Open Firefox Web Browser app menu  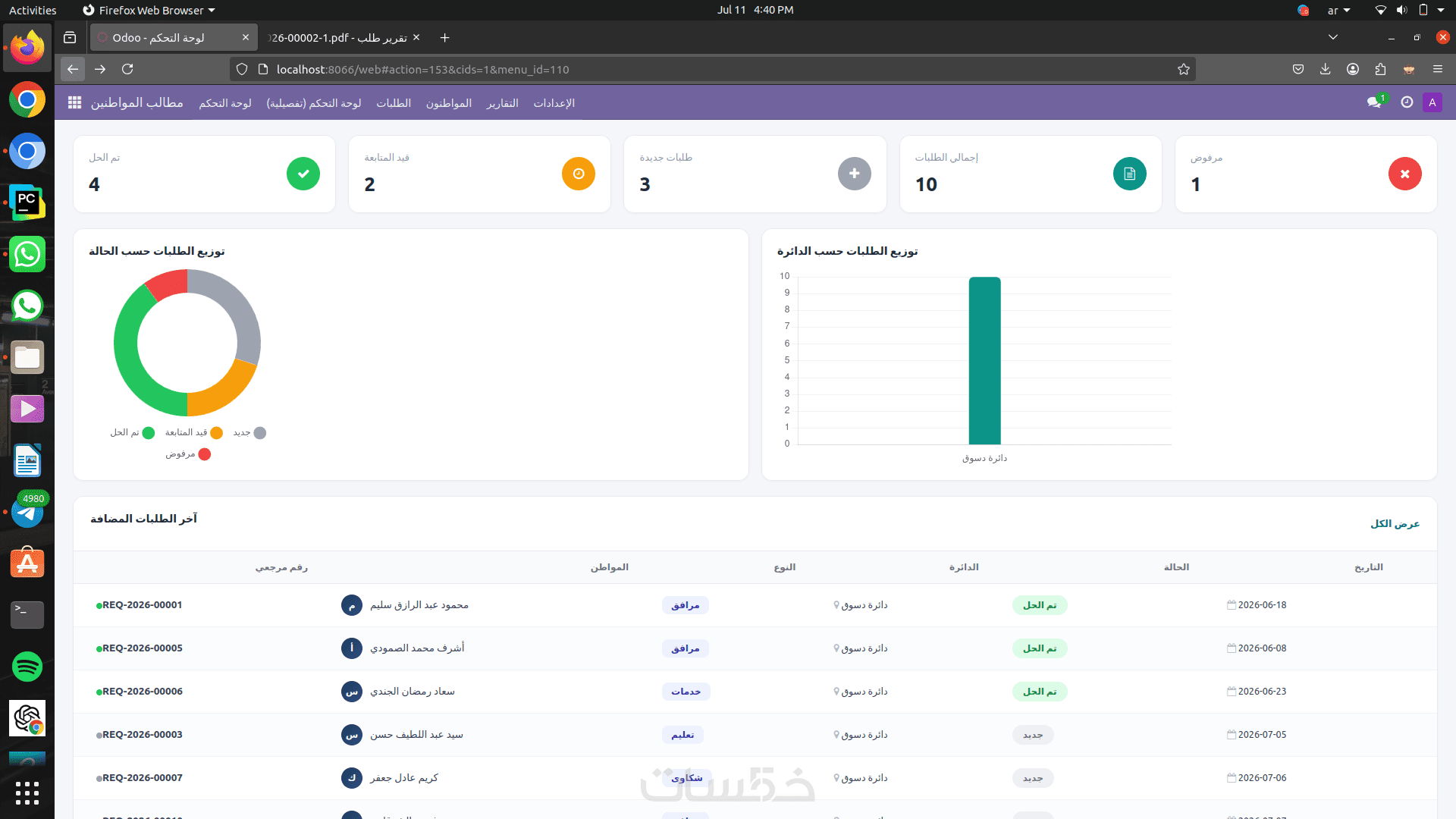point(149,10)
